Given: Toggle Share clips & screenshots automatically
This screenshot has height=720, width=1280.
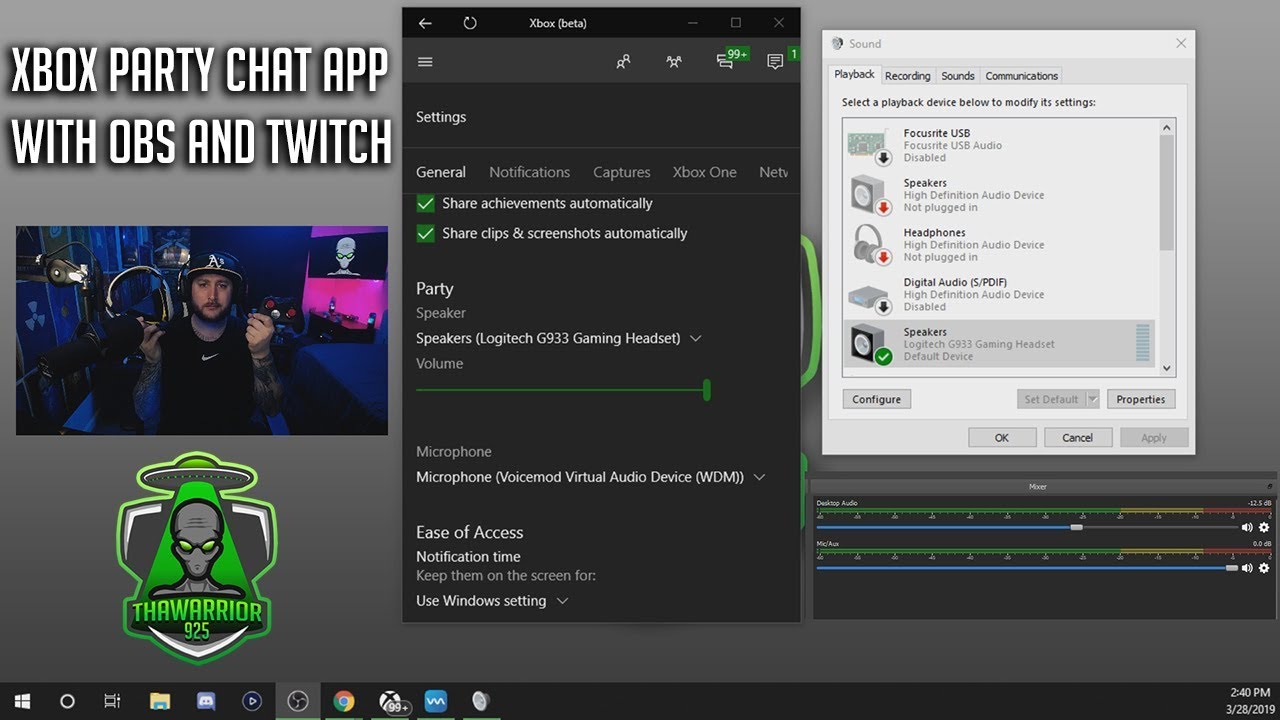Looking at the screenshot, I should tap(426, 233).
